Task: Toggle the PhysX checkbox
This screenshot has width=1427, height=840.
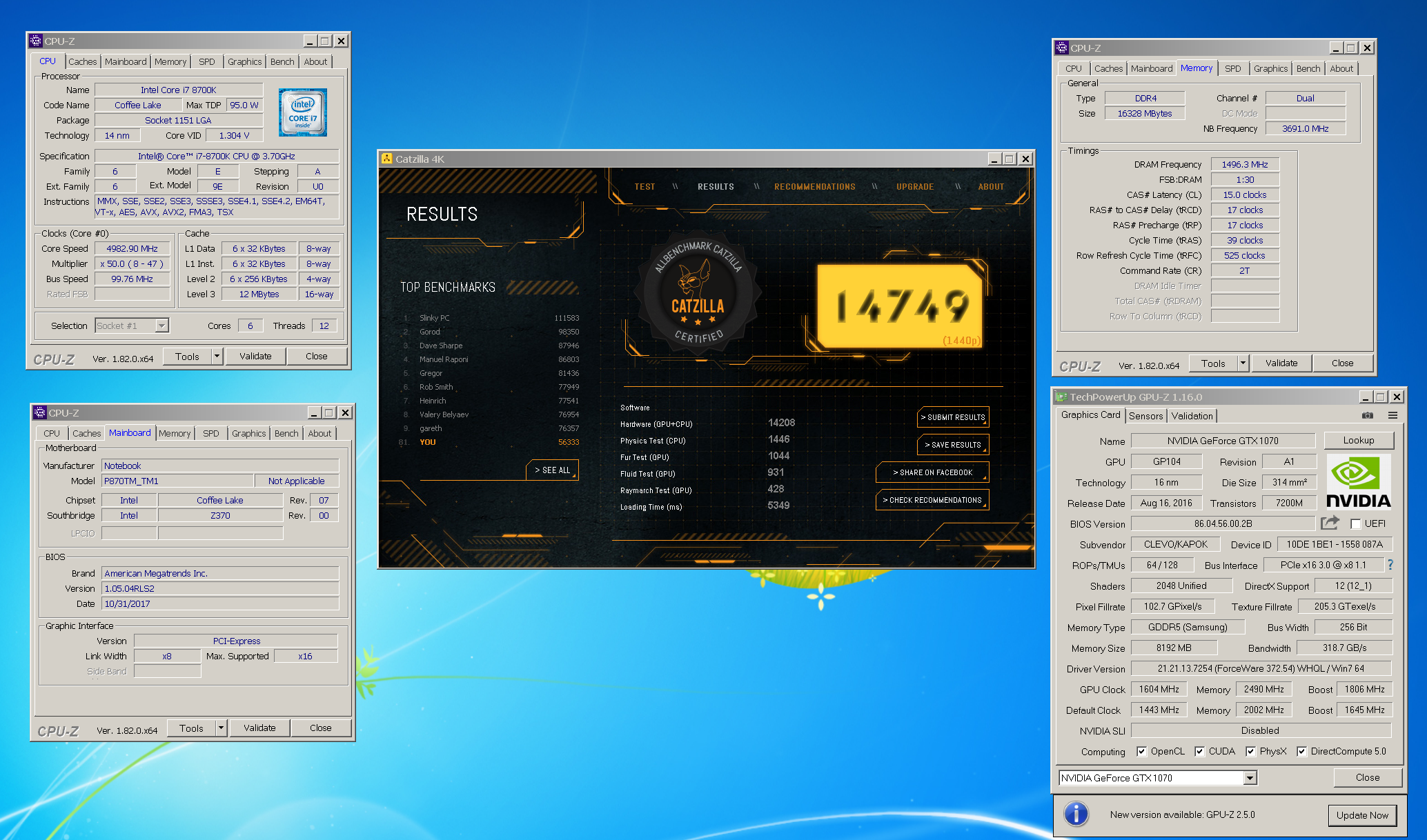Action: tap(1250, 751)
